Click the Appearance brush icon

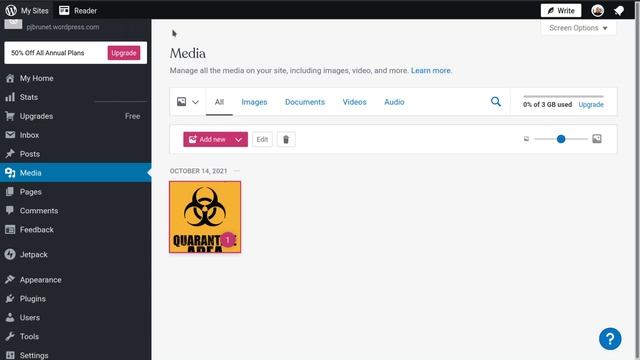pyautogui.click(x=10, y=280)
